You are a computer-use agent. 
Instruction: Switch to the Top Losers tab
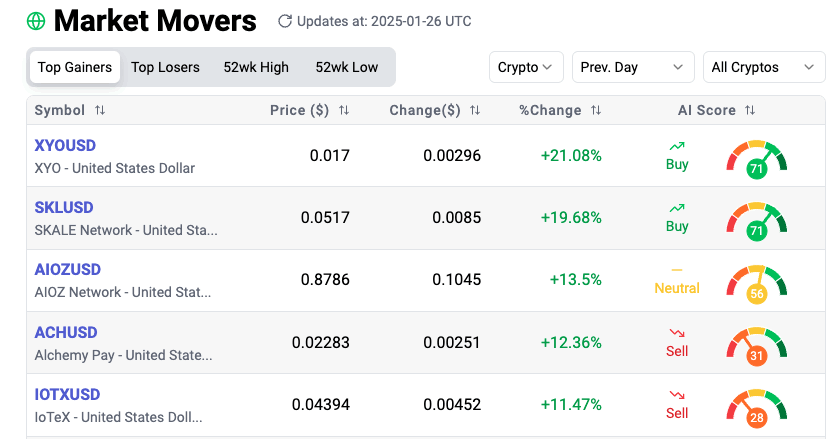point(165,67)
